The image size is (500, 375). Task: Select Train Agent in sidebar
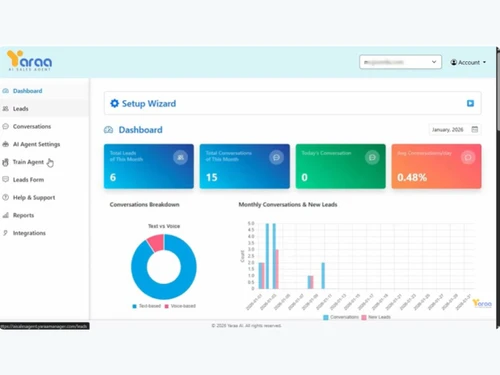coord(44,162)
